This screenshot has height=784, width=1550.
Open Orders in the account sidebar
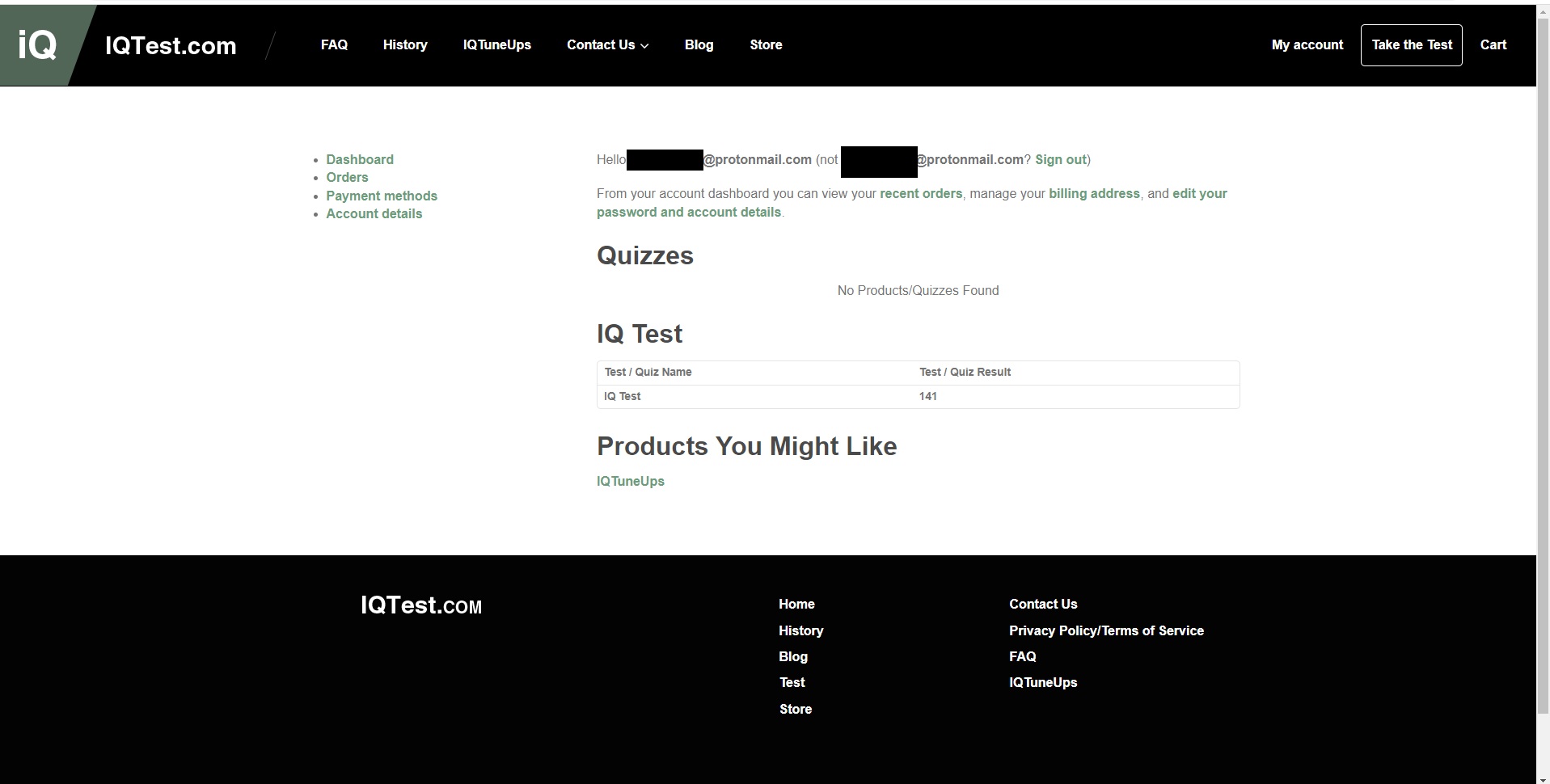[347, 177]
